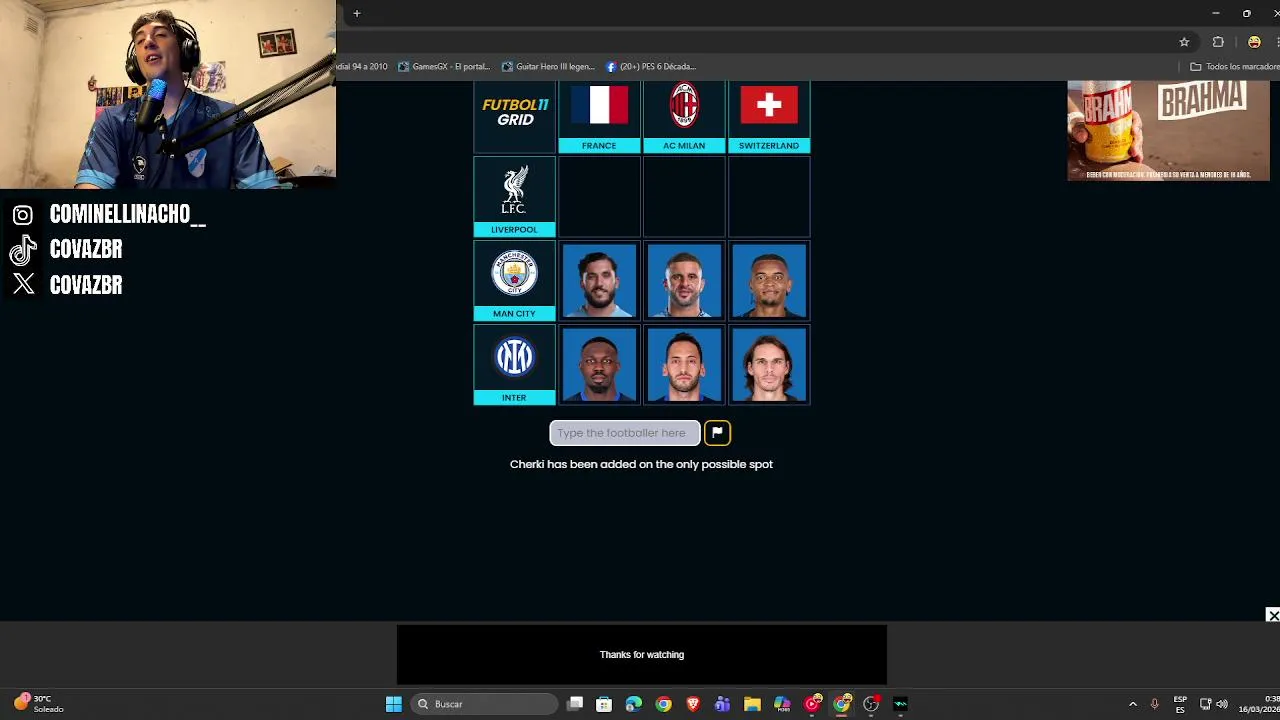Click the Liverpool crest row header
The image size is (1280, 720).
click(x=514, y=197)
